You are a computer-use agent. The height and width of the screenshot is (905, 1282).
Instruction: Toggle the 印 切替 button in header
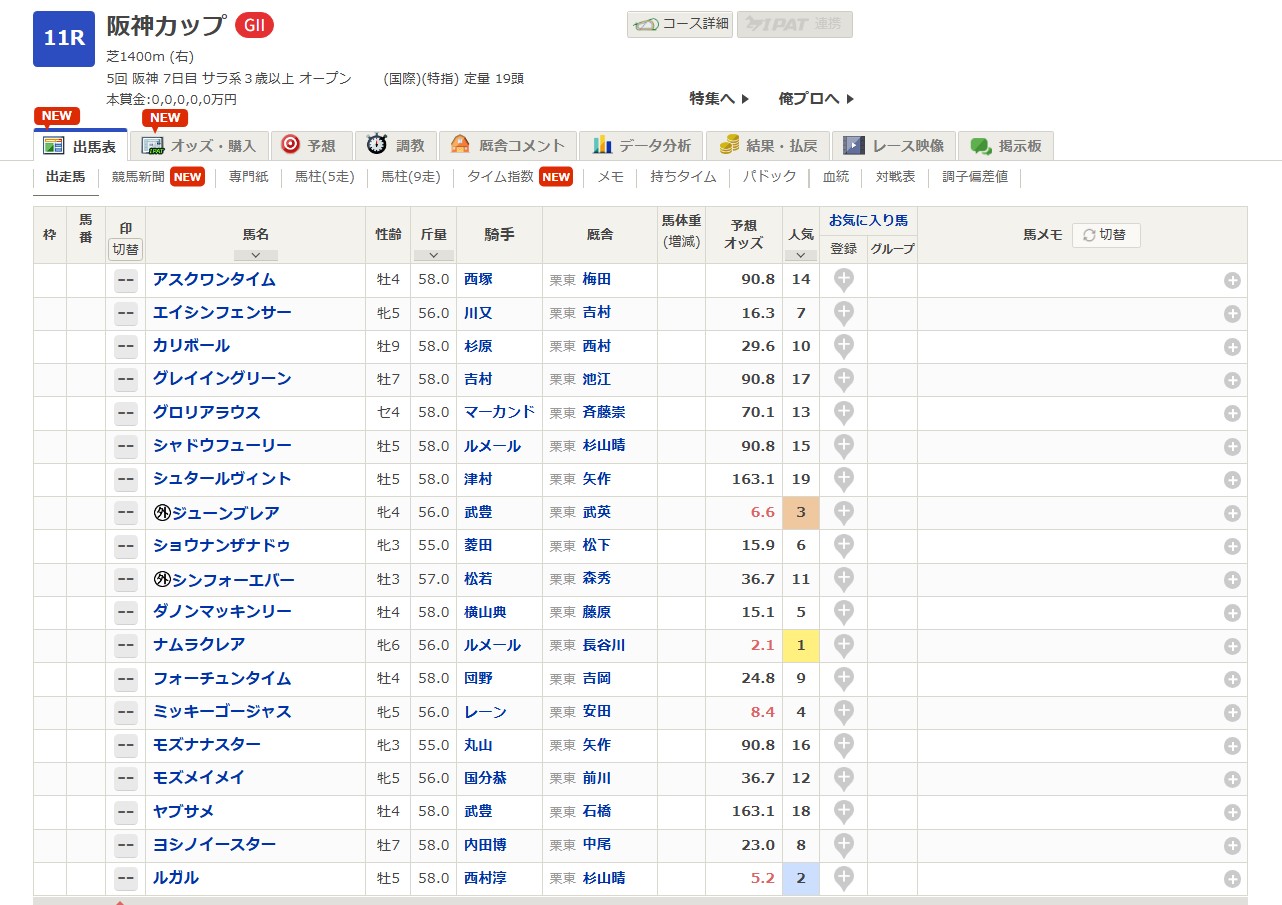tap(126, 249)
